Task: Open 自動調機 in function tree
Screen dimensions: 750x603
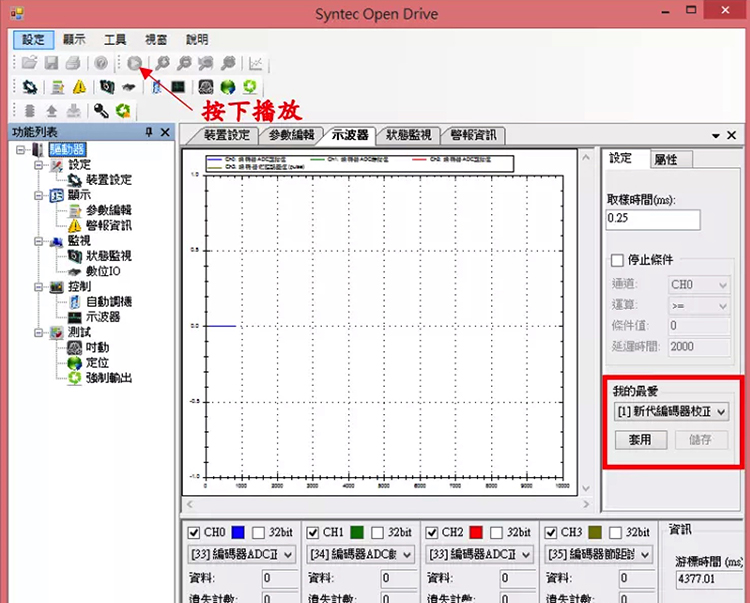Action: 109,302
